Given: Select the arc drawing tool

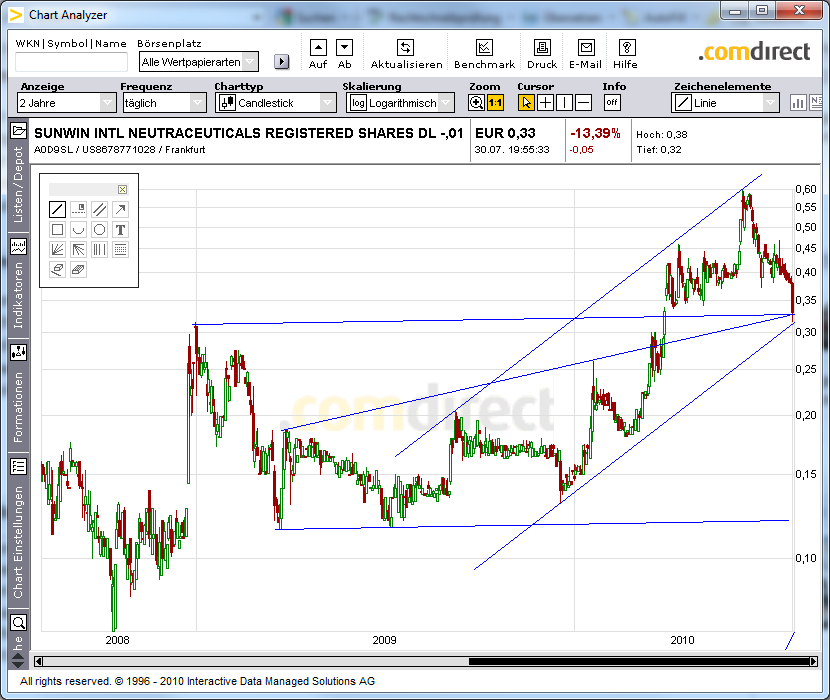Looking at the screenshot, I should click(78, 230).
